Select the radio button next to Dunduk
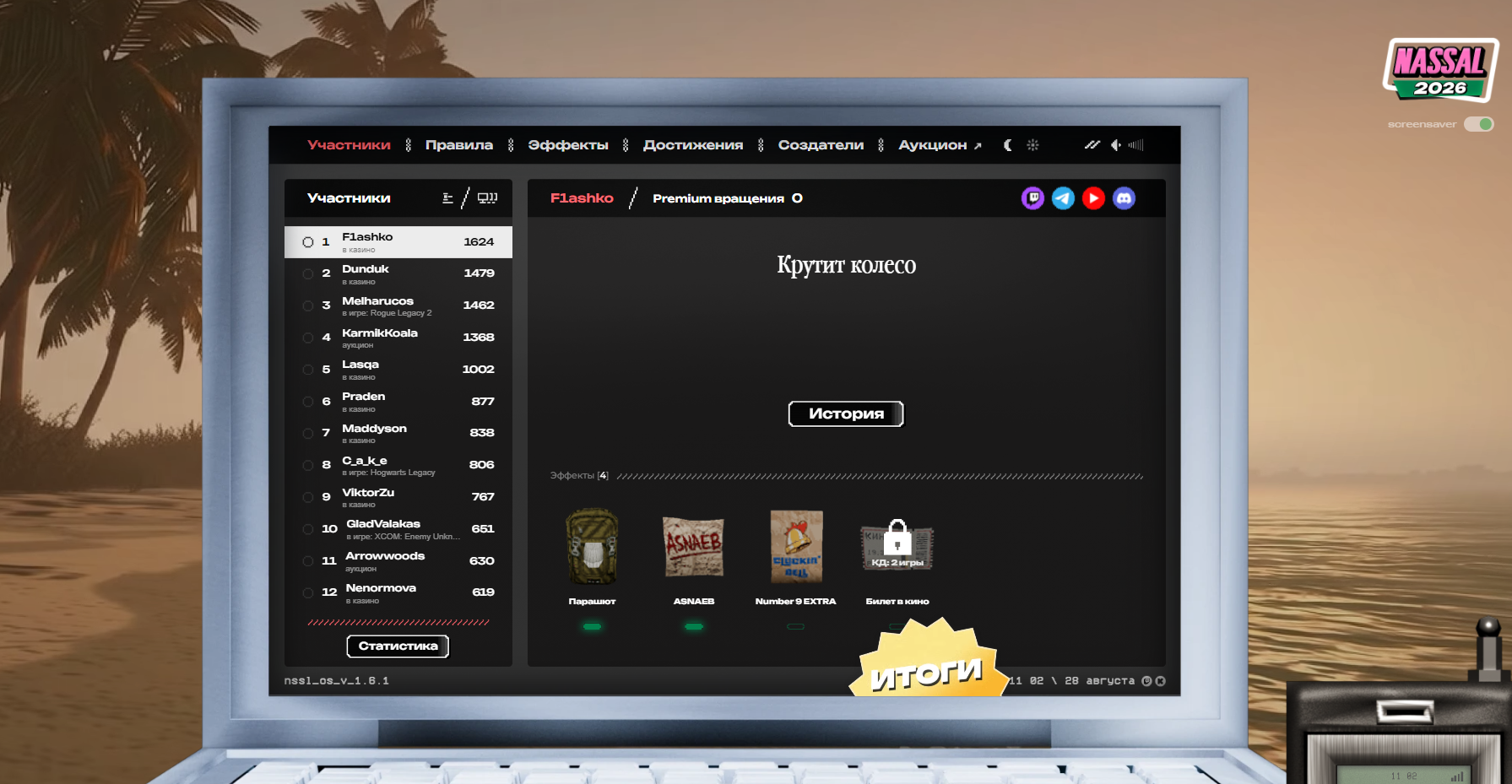 [308, 273]
